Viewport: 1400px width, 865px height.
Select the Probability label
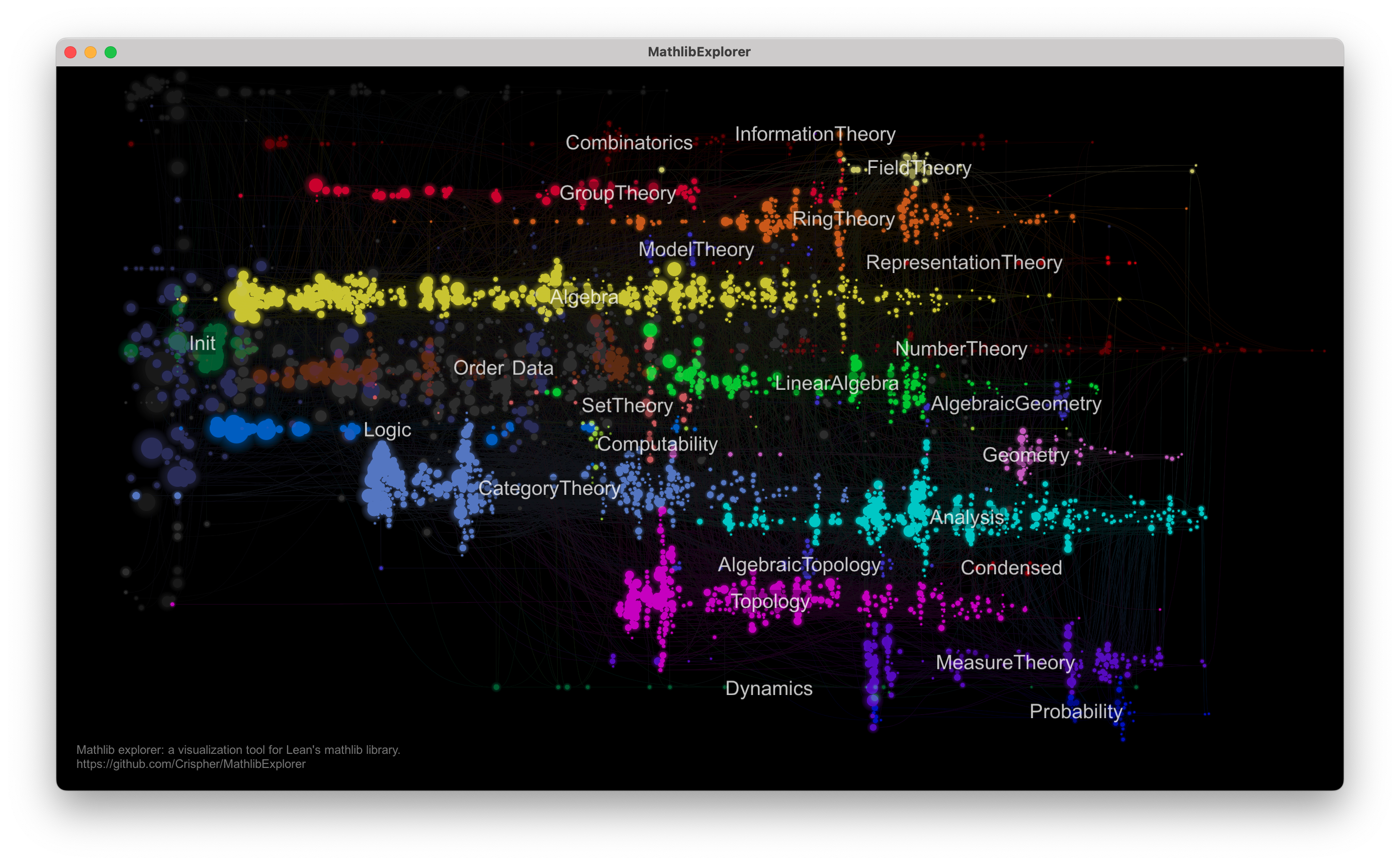pyautogui.click(x=1076, y=712)
